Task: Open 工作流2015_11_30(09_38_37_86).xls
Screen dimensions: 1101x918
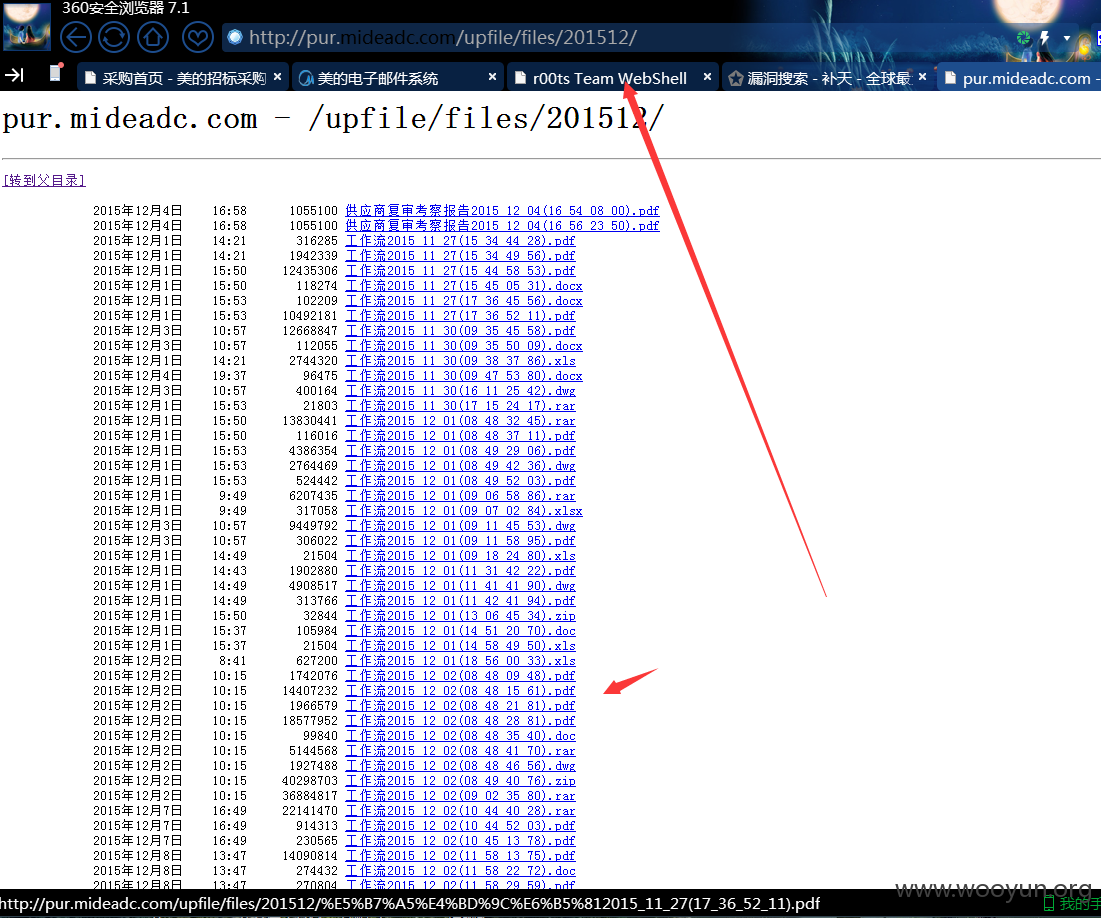Action: point(460,361)
